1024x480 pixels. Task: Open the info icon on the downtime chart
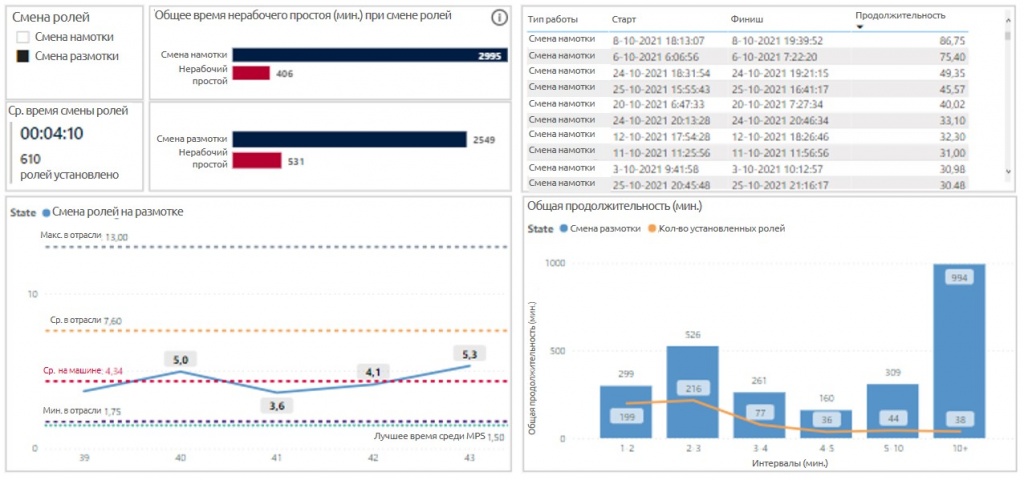click(499, 18)
